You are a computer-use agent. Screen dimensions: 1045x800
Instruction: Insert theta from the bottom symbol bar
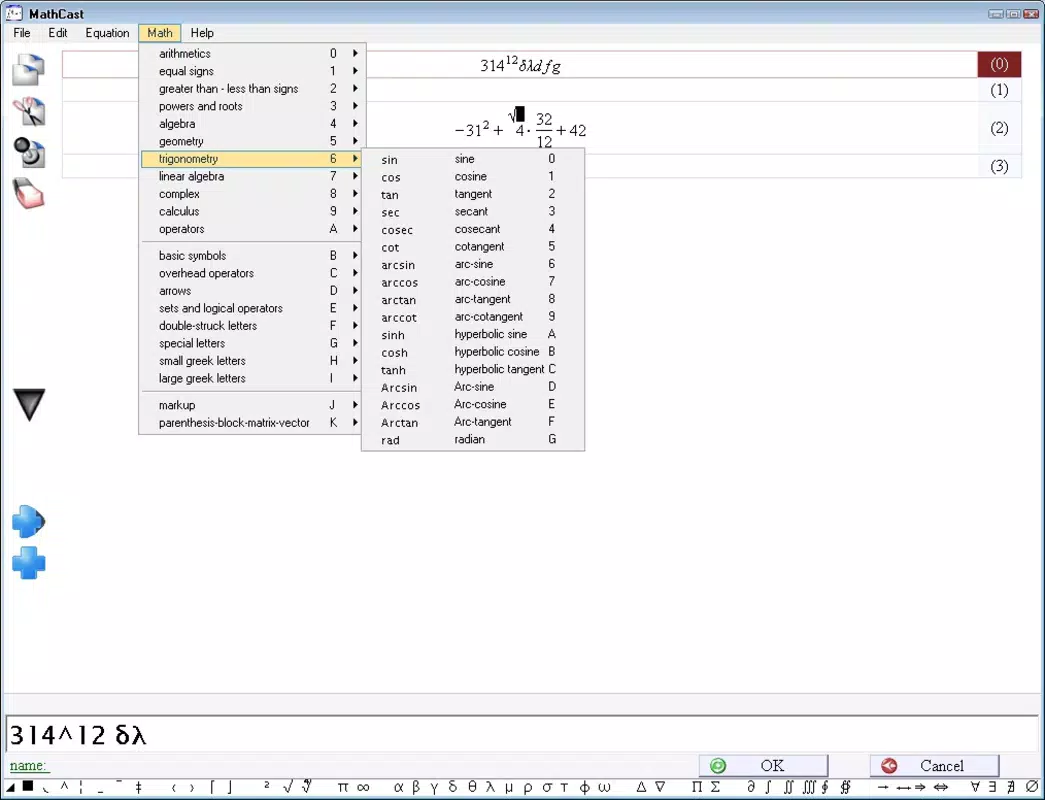pyautogui.click(x=472, y=787)
